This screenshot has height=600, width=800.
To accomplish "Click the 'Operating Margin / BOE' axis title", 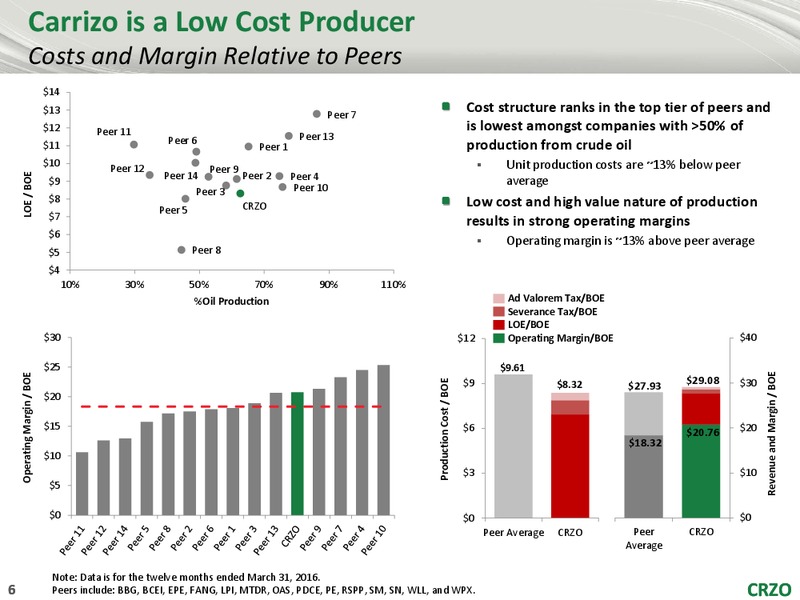I will click(27, 427).
